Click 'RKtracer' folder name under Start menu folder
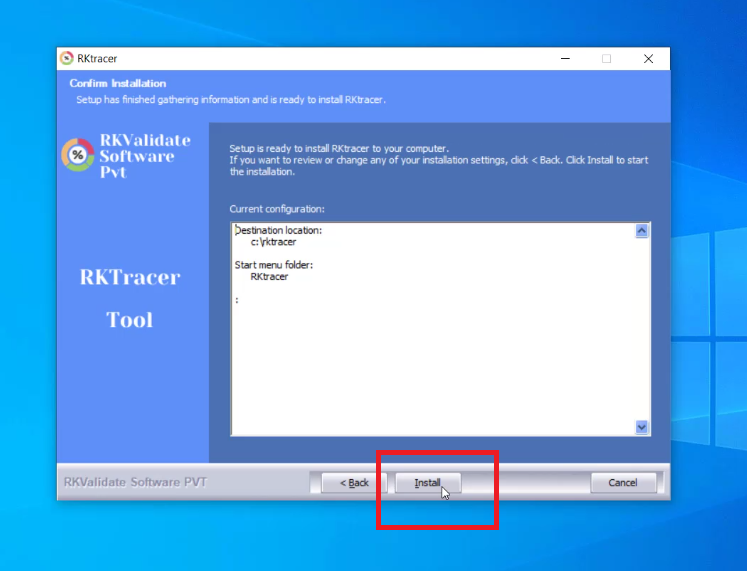Viewport: 747px width, 571px height. (x=269, y=277)
